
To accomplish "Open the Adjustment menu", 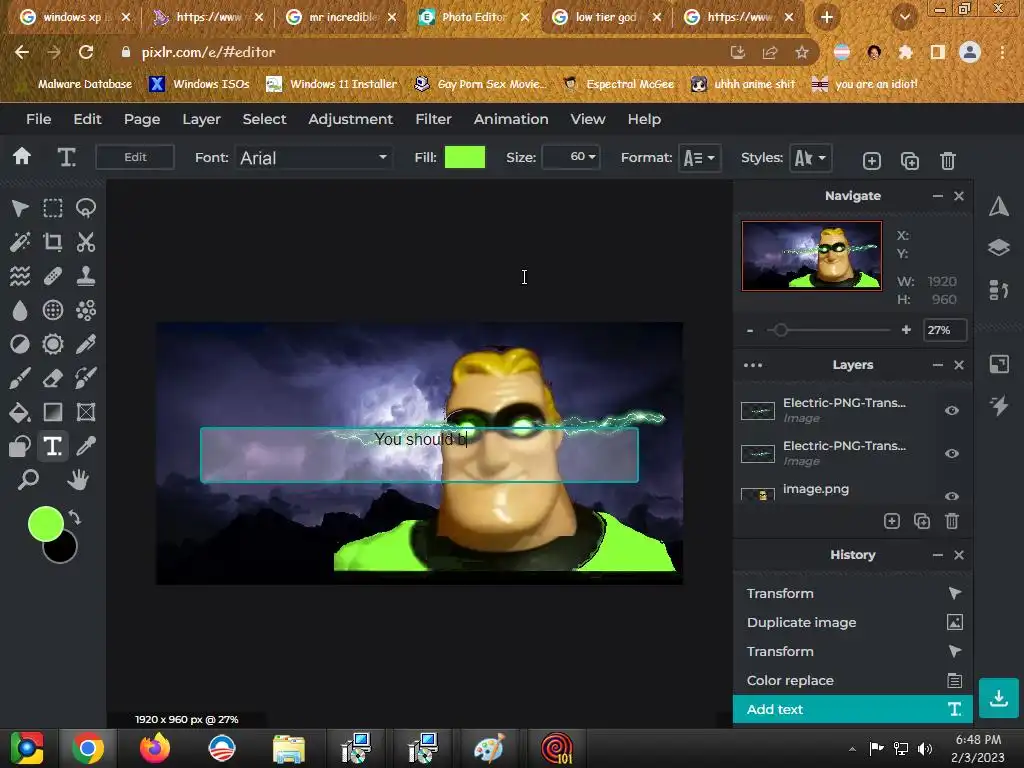I will [x=351, y=119].
